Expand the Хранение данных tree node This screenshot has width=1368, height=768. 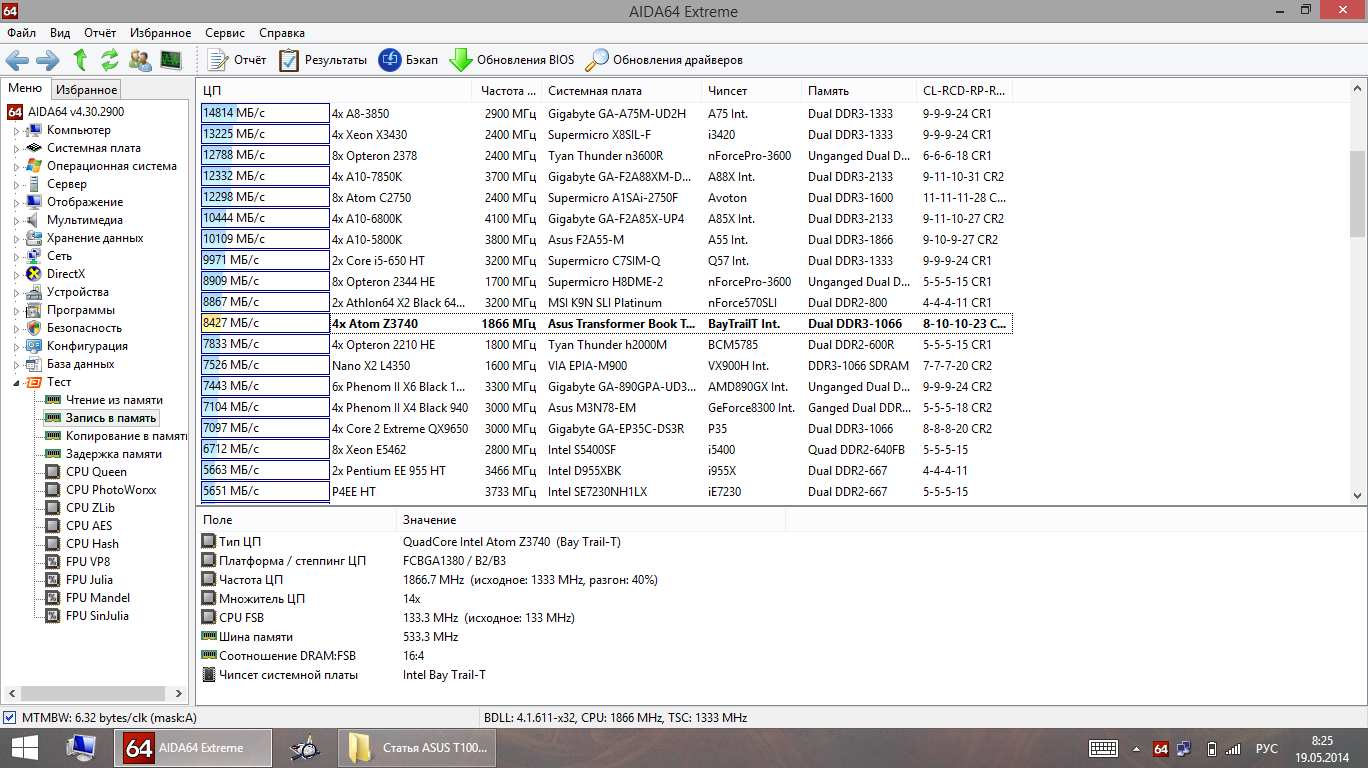tap(16, 238)
